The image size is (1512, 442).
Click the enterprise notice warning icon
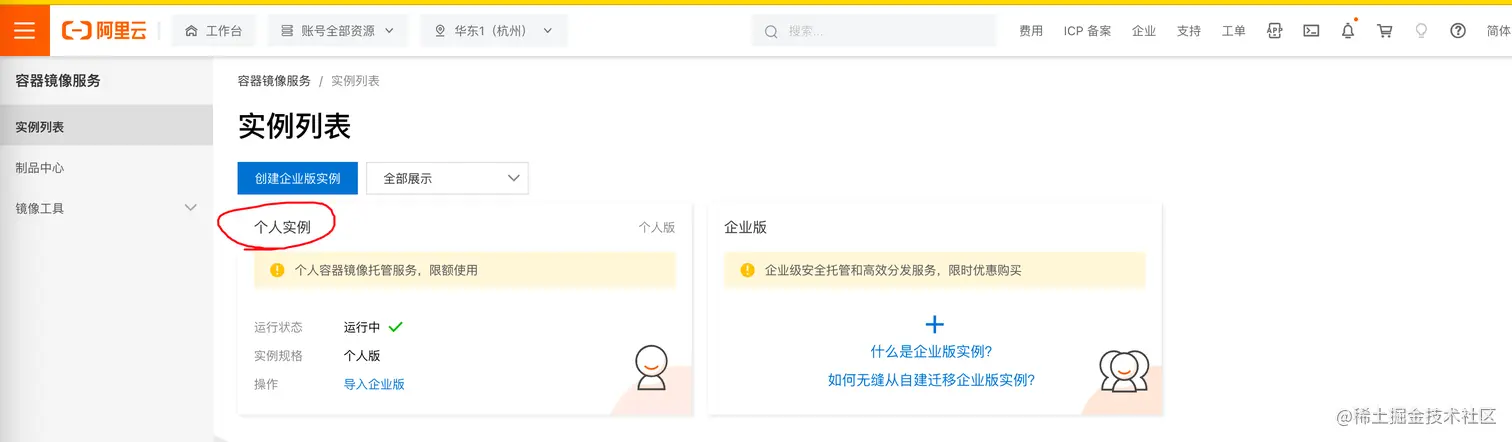click(x=747, y=270)
